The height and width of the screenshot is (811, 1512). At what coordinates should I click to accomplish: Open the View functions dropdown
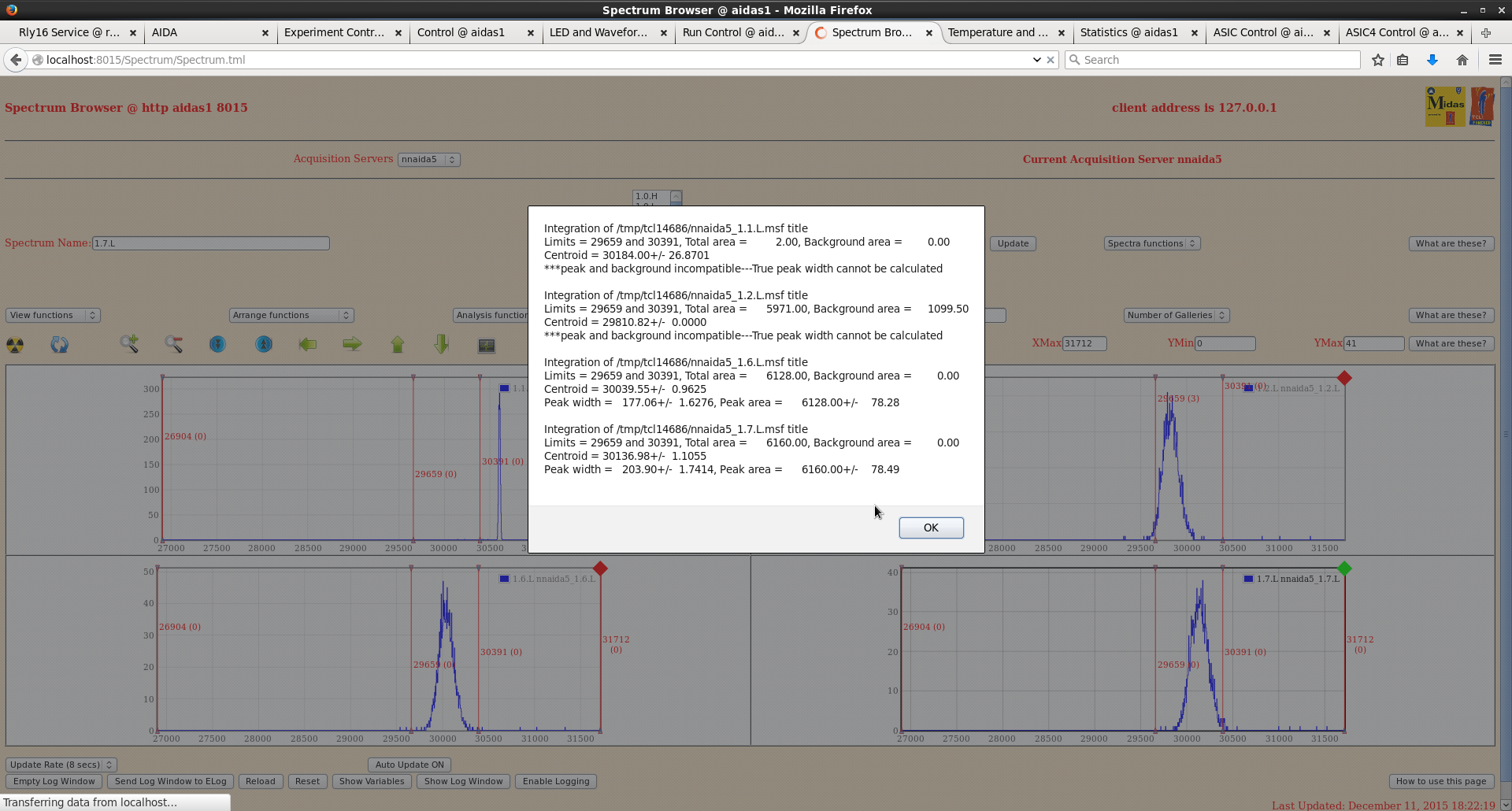53,315
